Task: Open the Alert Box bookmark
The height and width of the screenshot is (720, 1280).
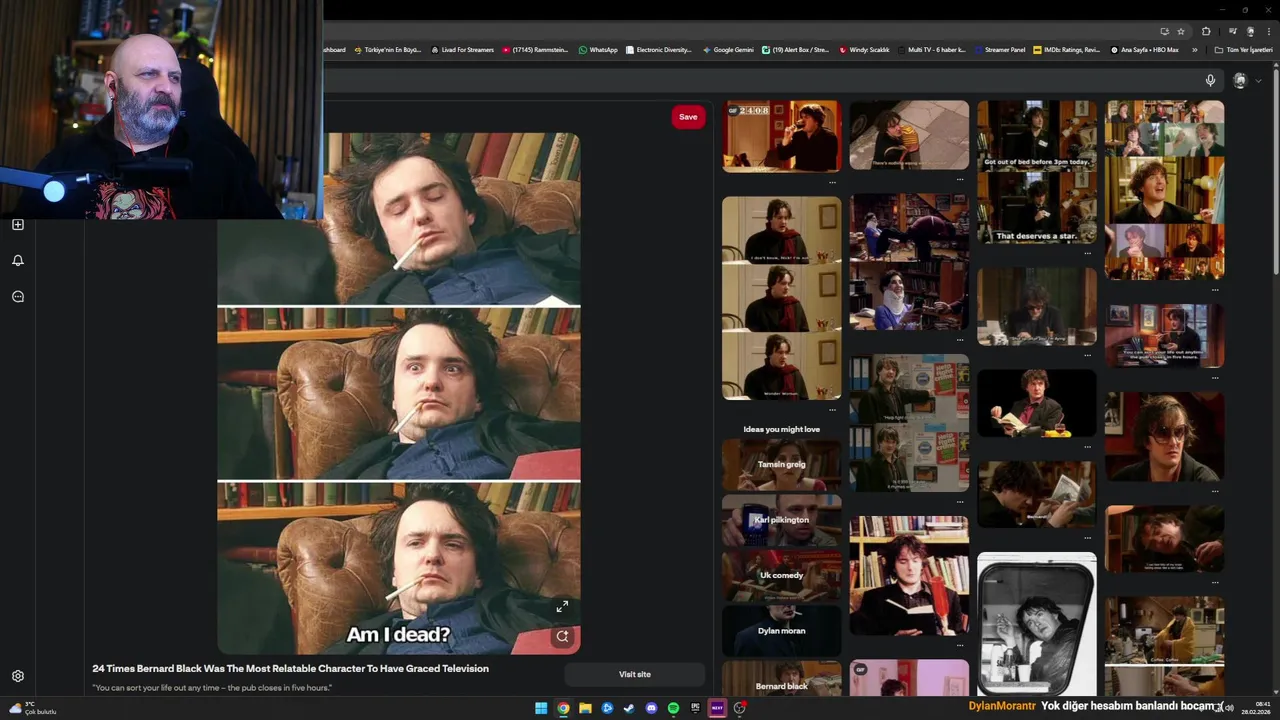Action: (796, 50)
